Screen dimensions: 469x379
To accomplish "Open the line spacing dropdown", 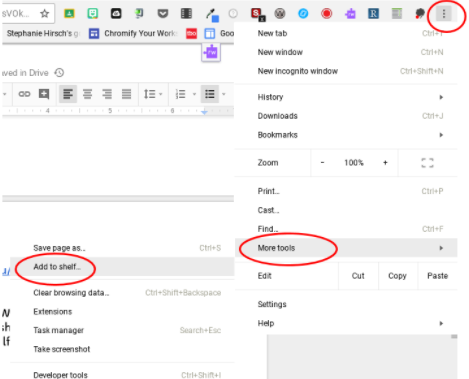I will click(x=153, y=94).
